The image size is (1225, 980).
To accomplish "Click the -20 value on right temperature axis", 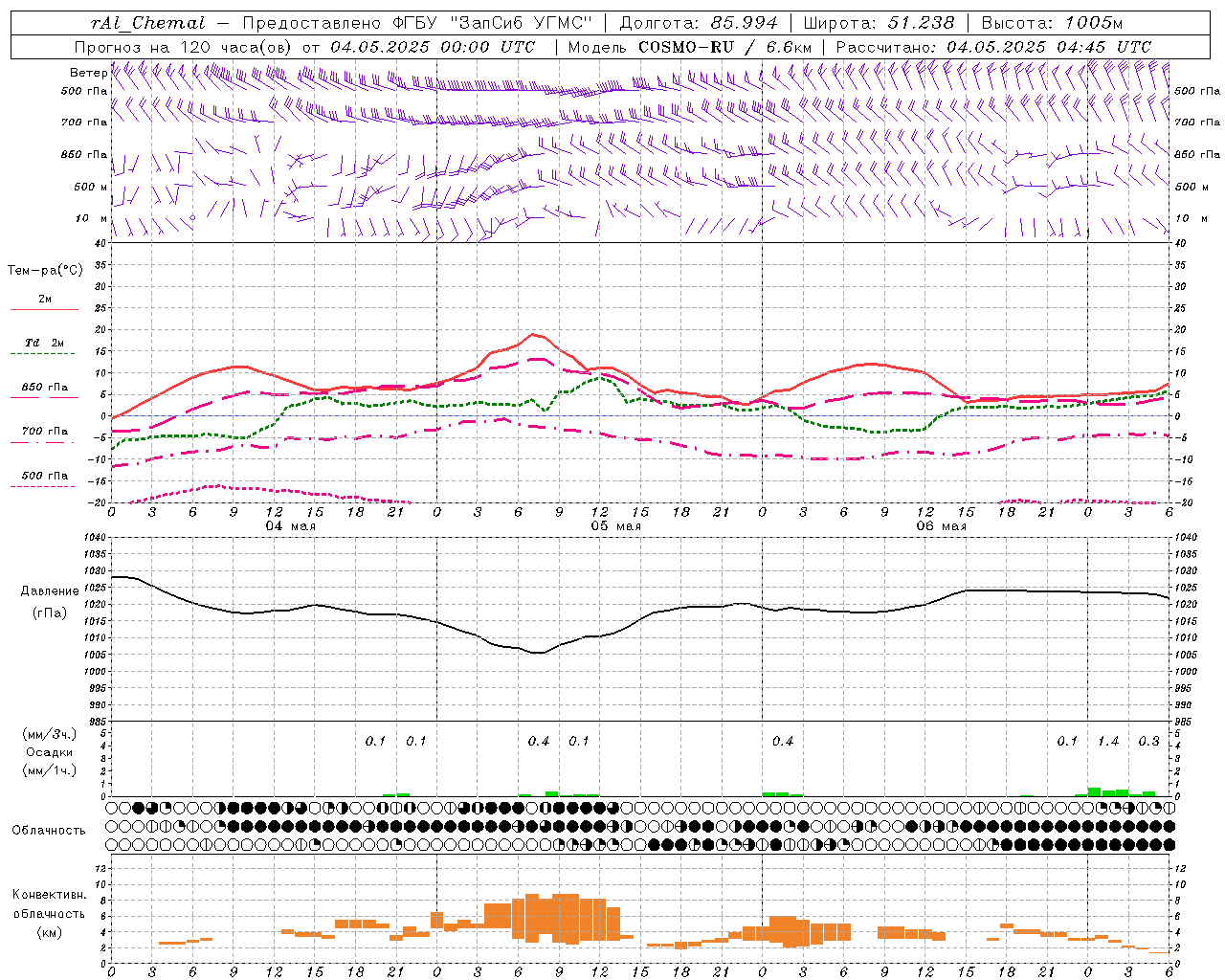I will point(1183,502).
